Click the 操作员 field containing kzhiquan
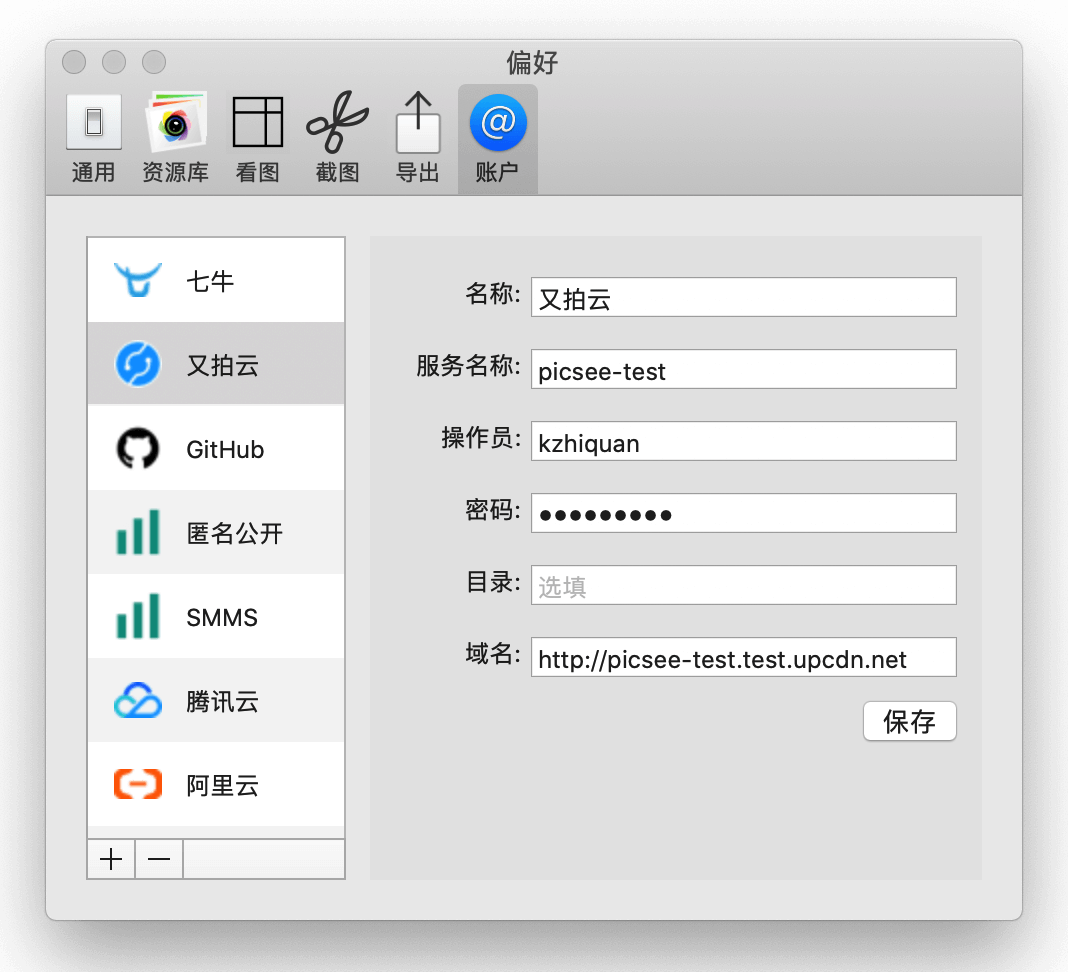The width and height of the screenshot is (1068, 972). [x=744, y=441]
